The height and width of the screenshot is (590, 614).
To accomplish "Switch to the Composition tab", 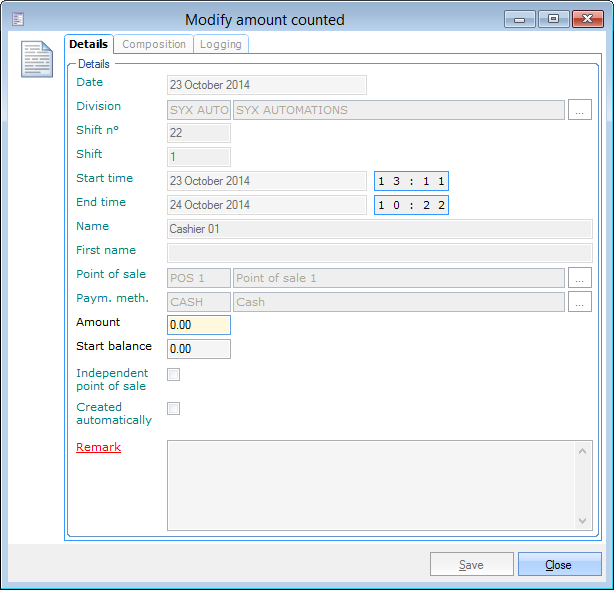I will coord(154,44).
